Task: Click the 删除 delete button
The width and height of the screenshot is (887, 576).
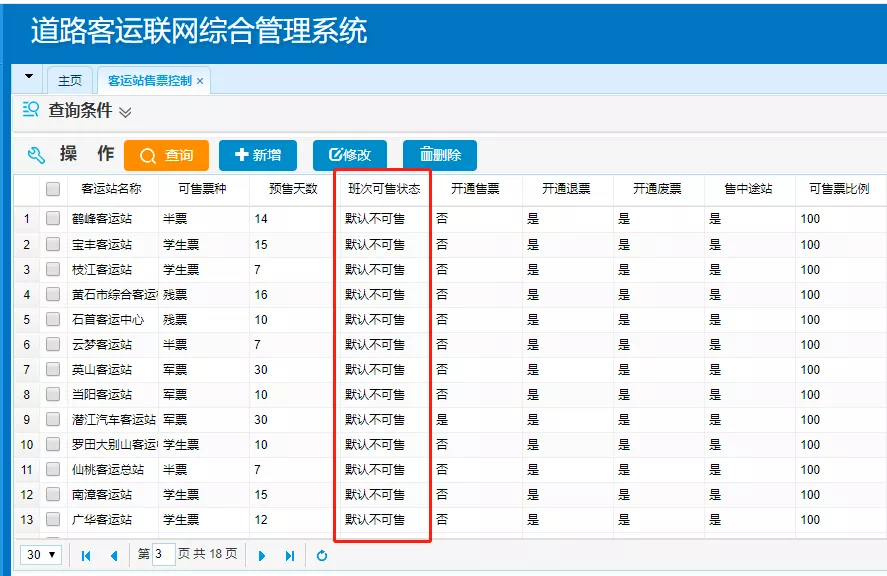Action: coord(439,155)
